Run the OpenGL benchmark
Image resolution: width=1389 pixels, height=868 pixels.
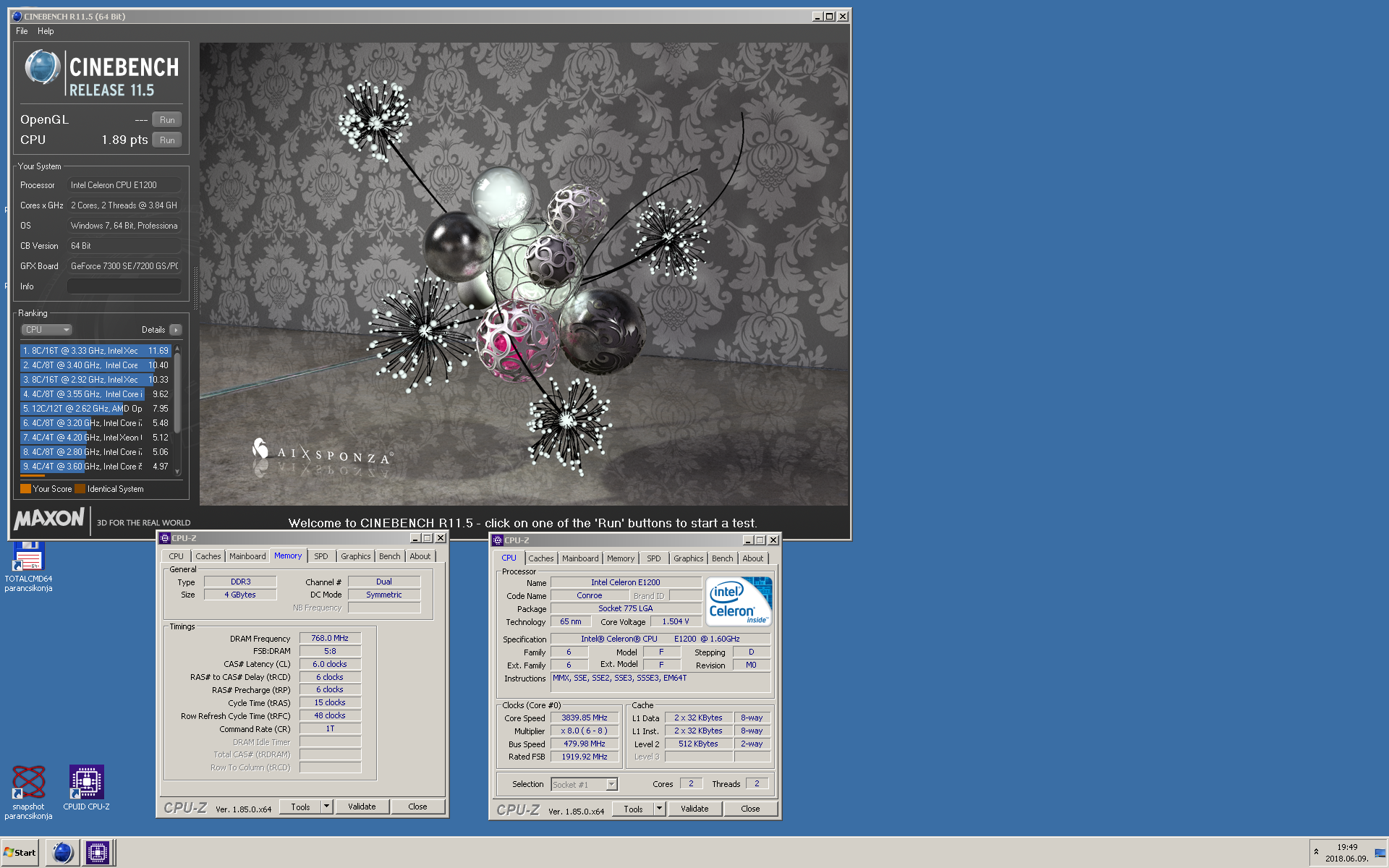click(167, 120)
